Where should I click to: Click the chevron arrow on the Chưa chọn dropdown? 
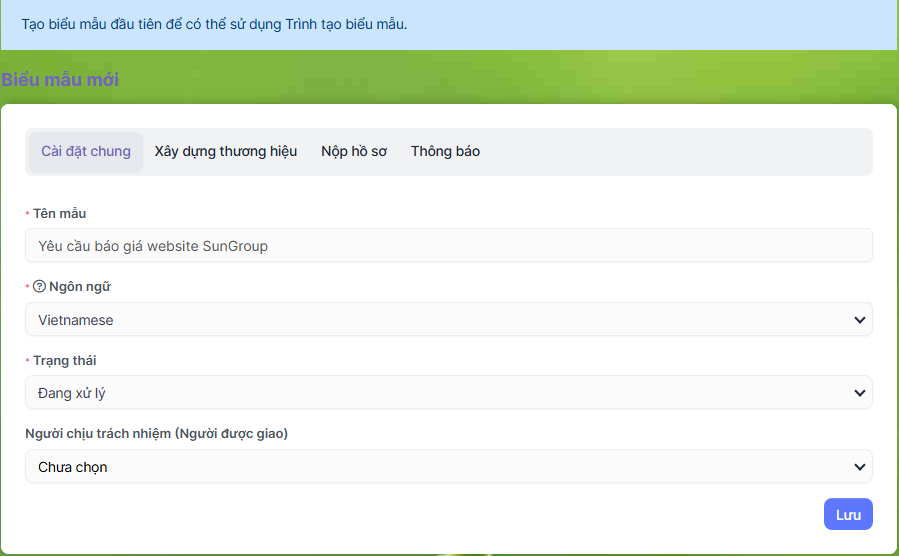click(859, 467)
